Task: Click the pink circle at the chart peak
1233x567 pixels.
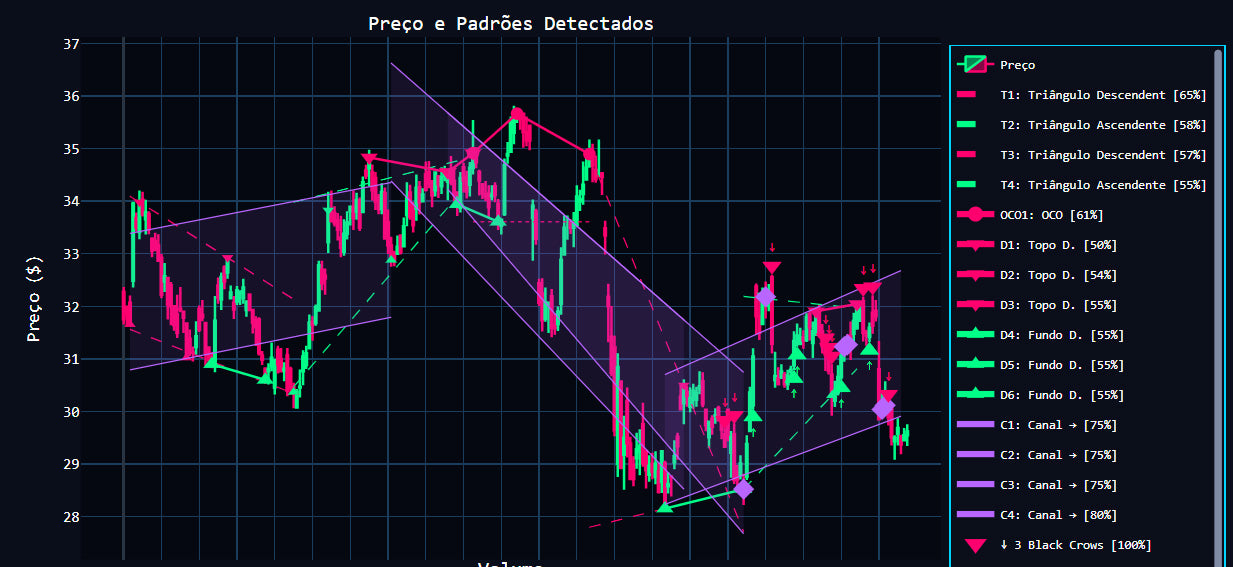Action: 517,115
